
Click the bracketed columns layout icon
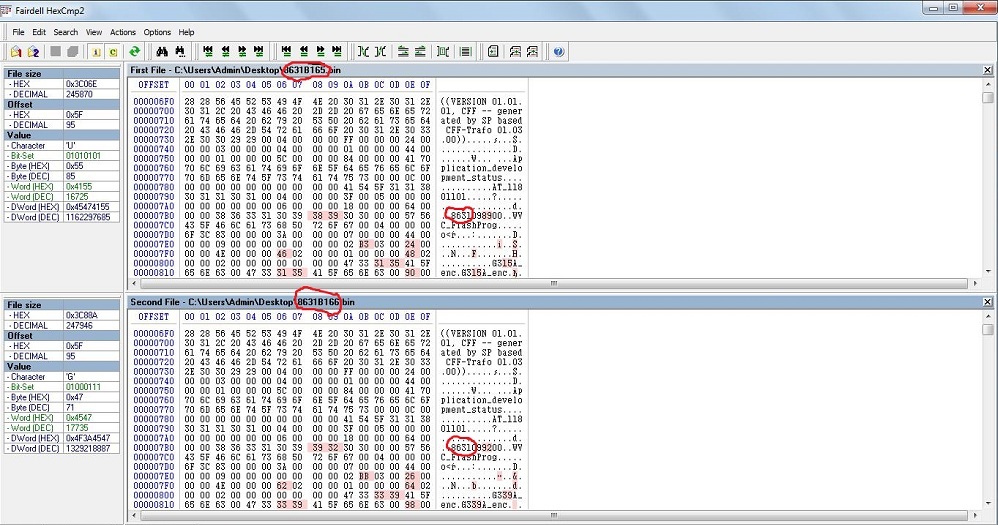point(444,52)
